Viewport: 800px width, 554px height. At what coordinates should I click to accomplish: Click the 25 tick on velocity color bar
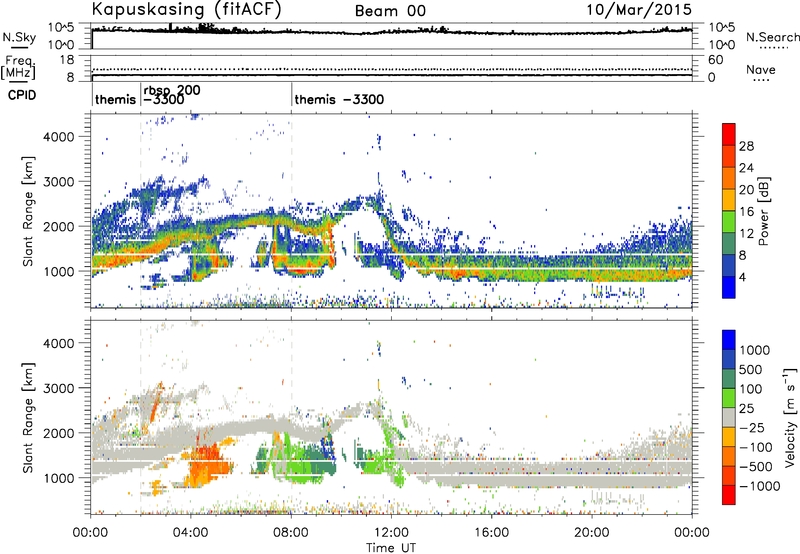[746, 409]
